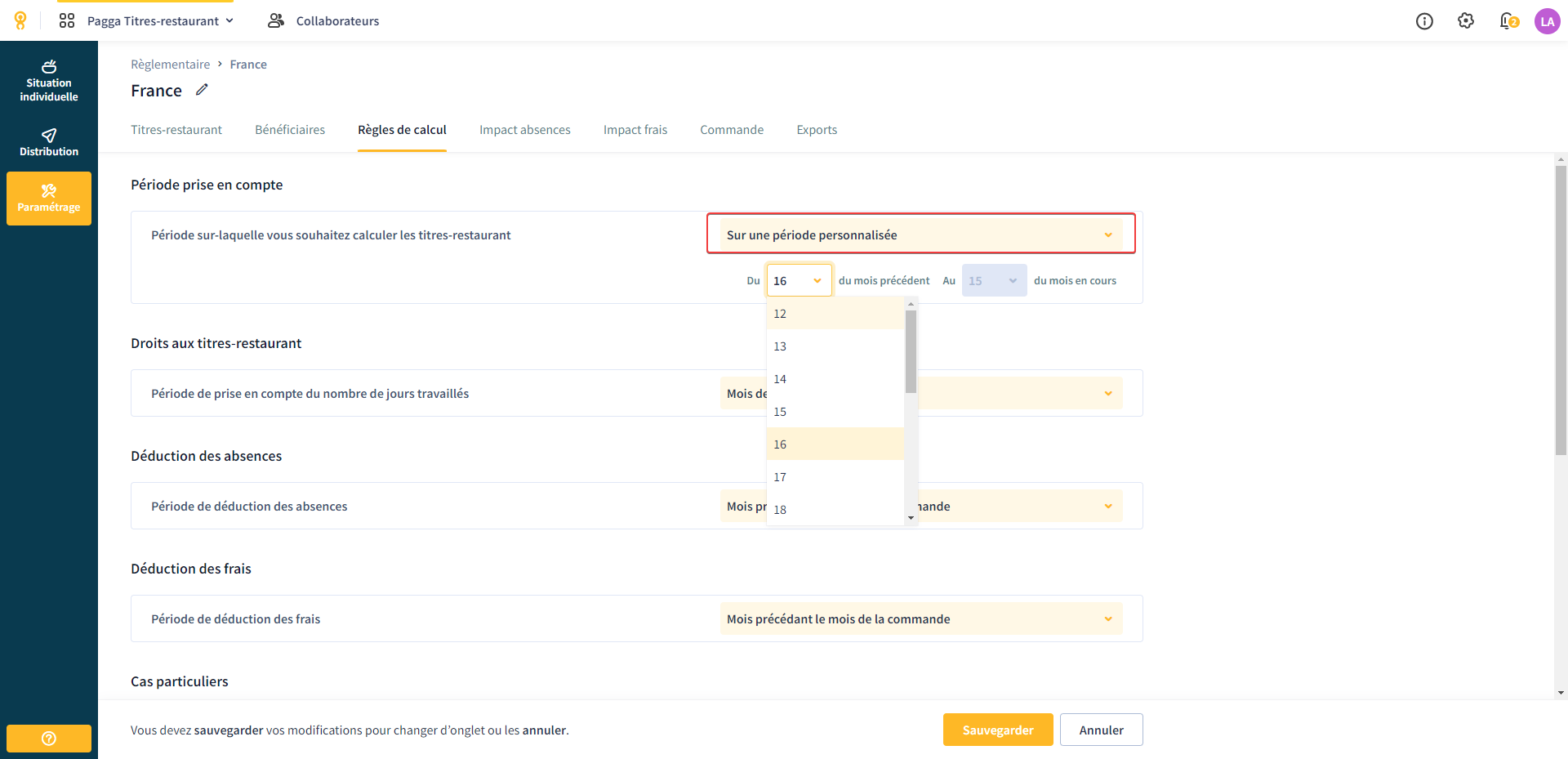Click the main page scrollbar thumb
Viewport: 1568px width, 759px height.
[x=1561, y=310]
